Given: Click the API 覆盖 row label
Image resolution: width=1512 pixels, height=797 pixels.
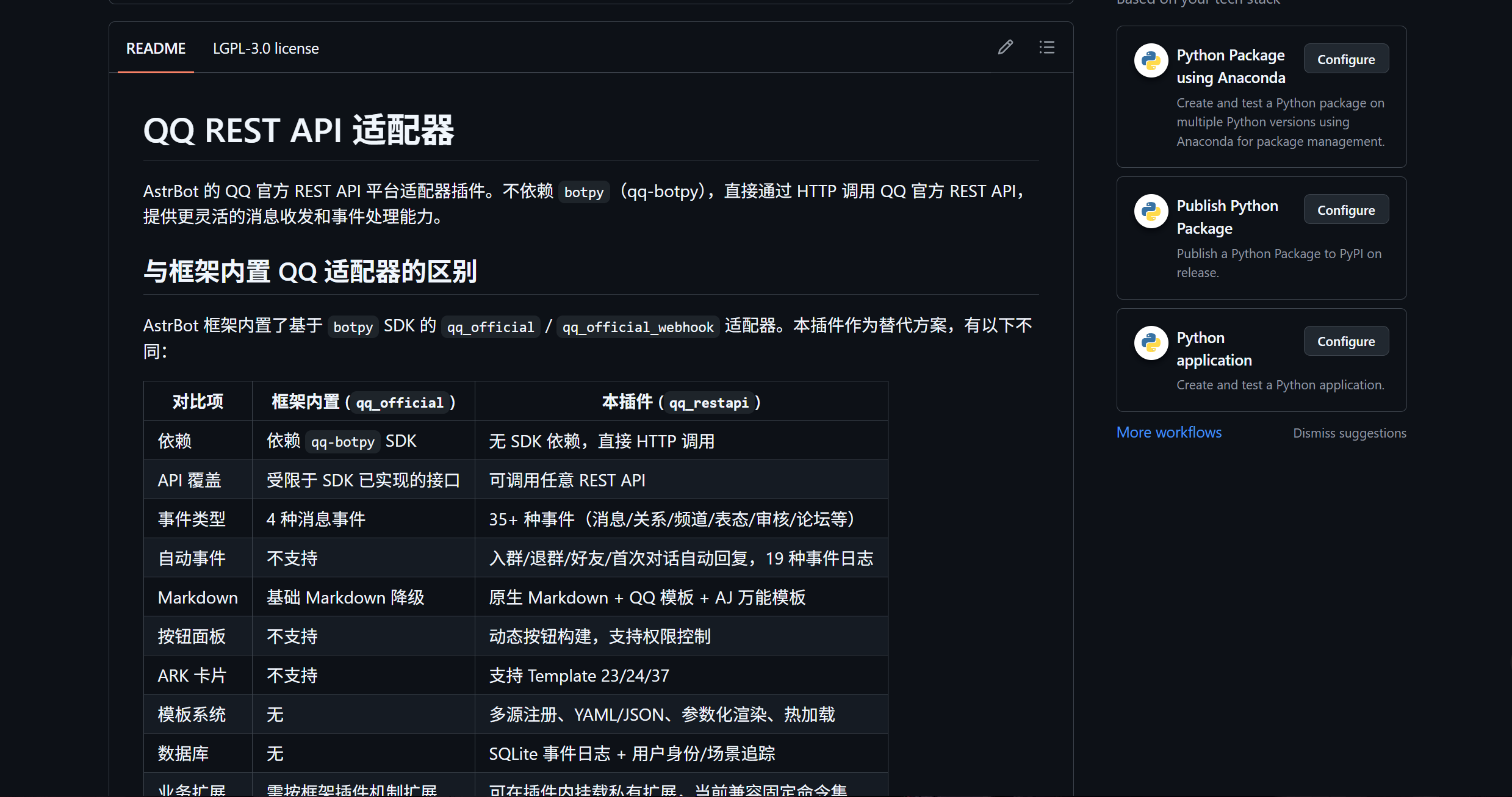Looking at the screenshot, I should (198, 480).
